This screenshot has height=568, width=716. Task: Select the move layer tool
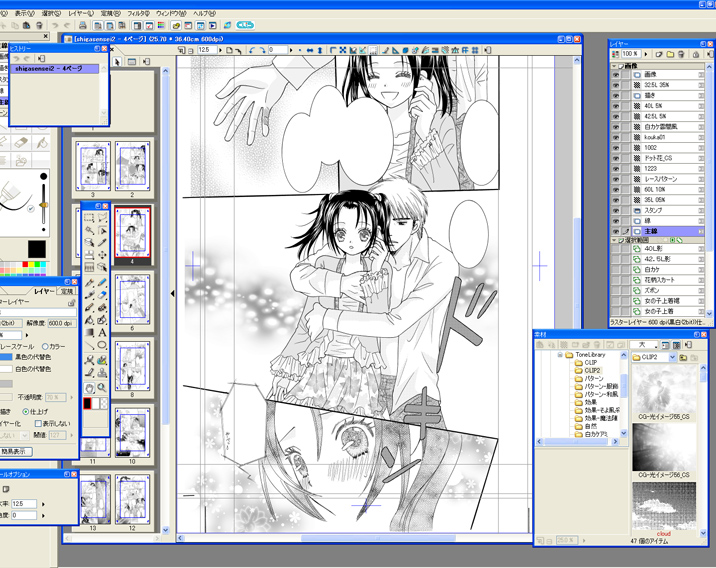coord(102,255)
